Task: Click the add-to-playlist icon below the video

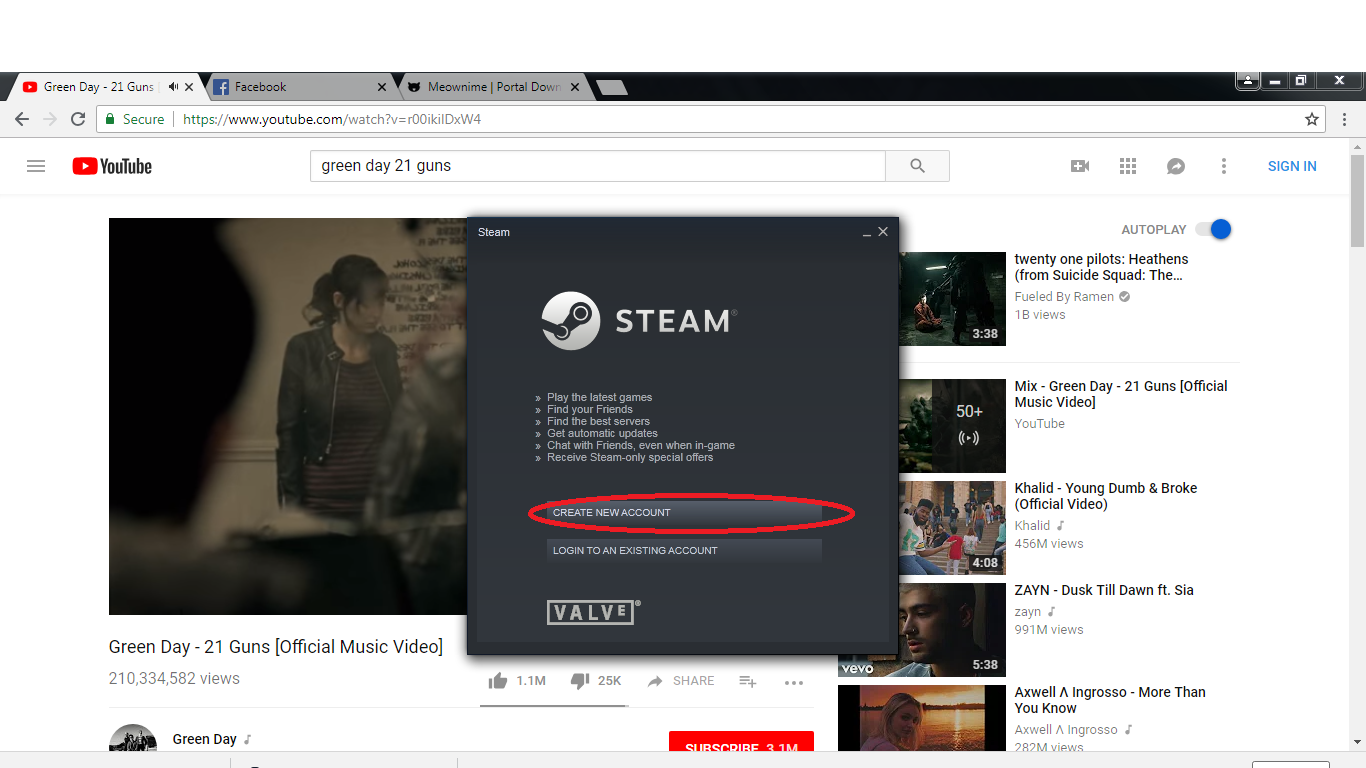Action: [747, 681]
